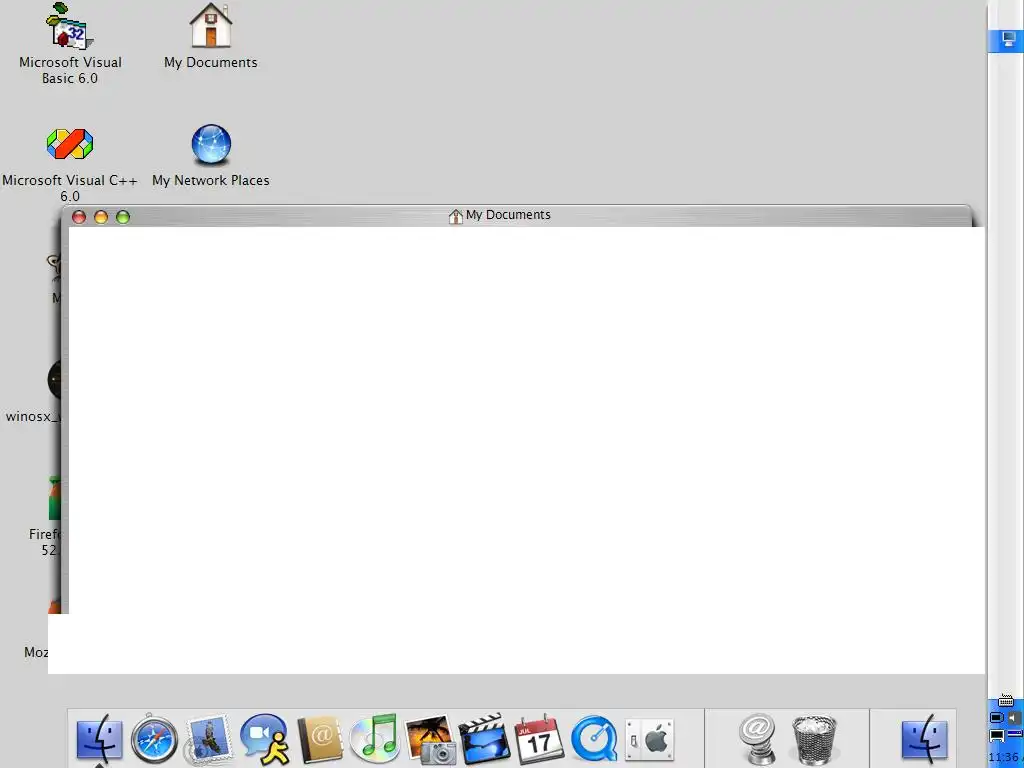Image resolution: width=1024 pixels, height=768 pixels.
Task: Minimize My Documents with yellow button
Action: click(x=101, y=217)
